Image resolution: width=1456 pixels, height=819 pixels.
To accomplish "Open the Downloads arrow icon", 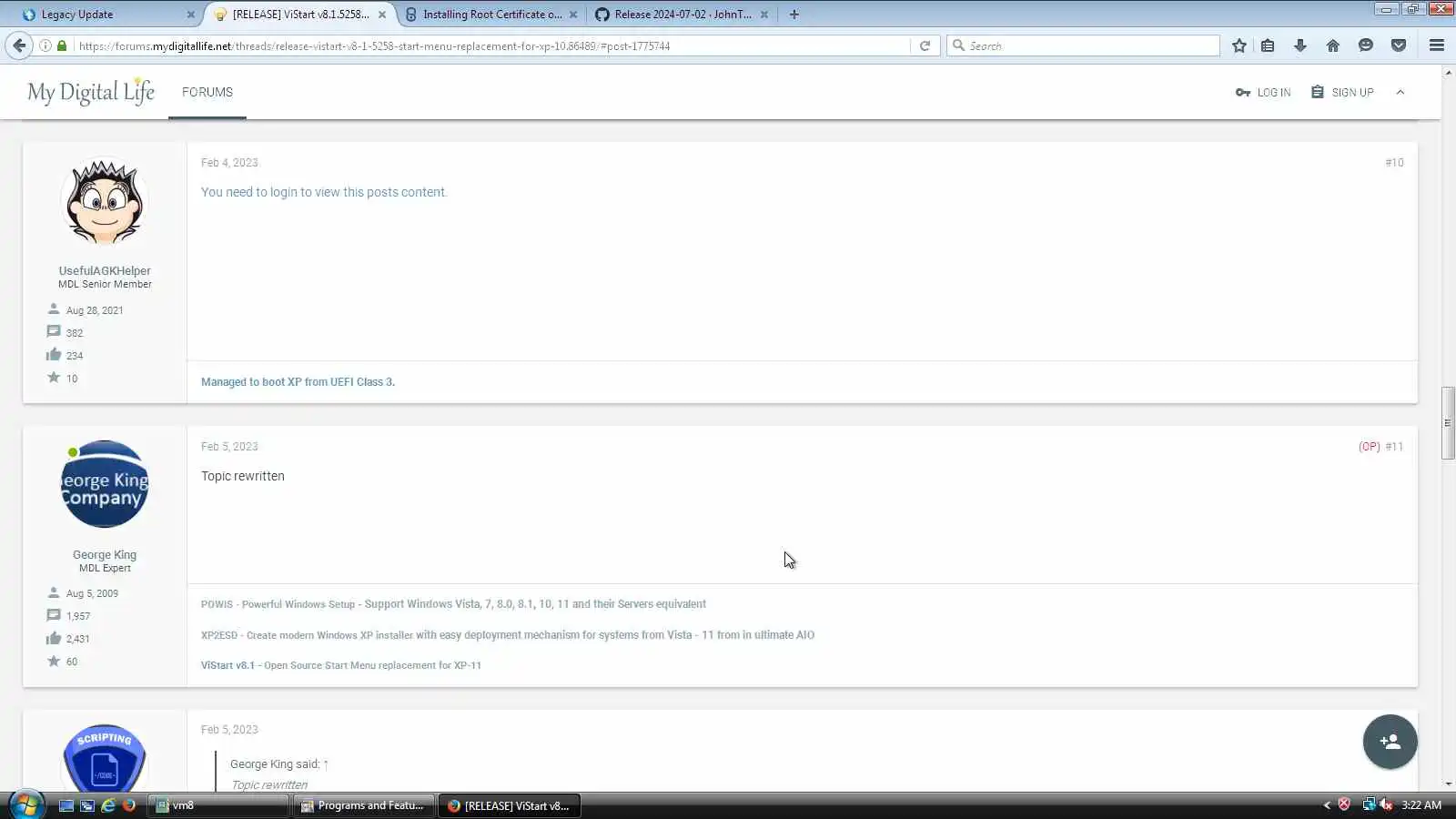I will pyautogui.click(x=1300, y=45).
